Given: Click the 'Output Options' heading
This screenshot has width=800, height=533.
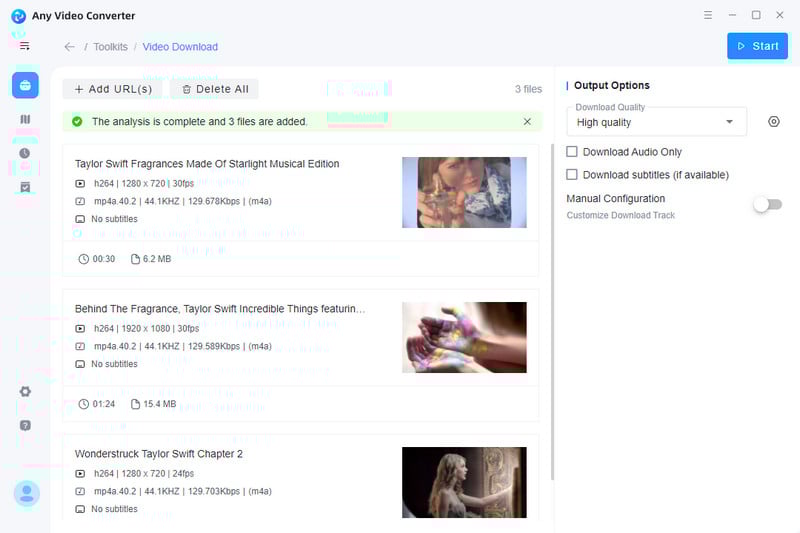Looking at the screenshot, I should 612,85.
